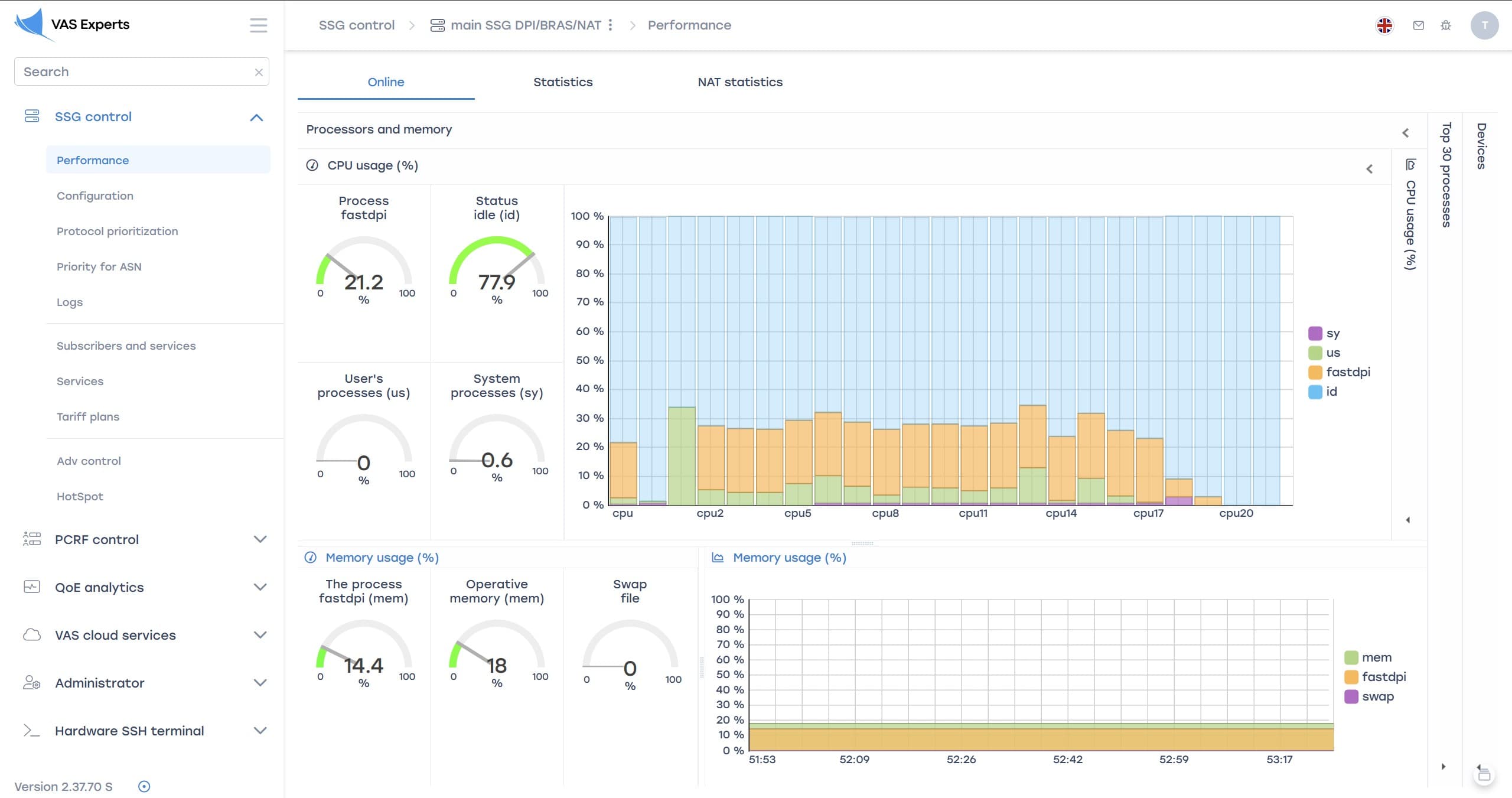Open Priority for ASN page
Image resolution: width=1512 pixels, height=798 pixels.
99,266
